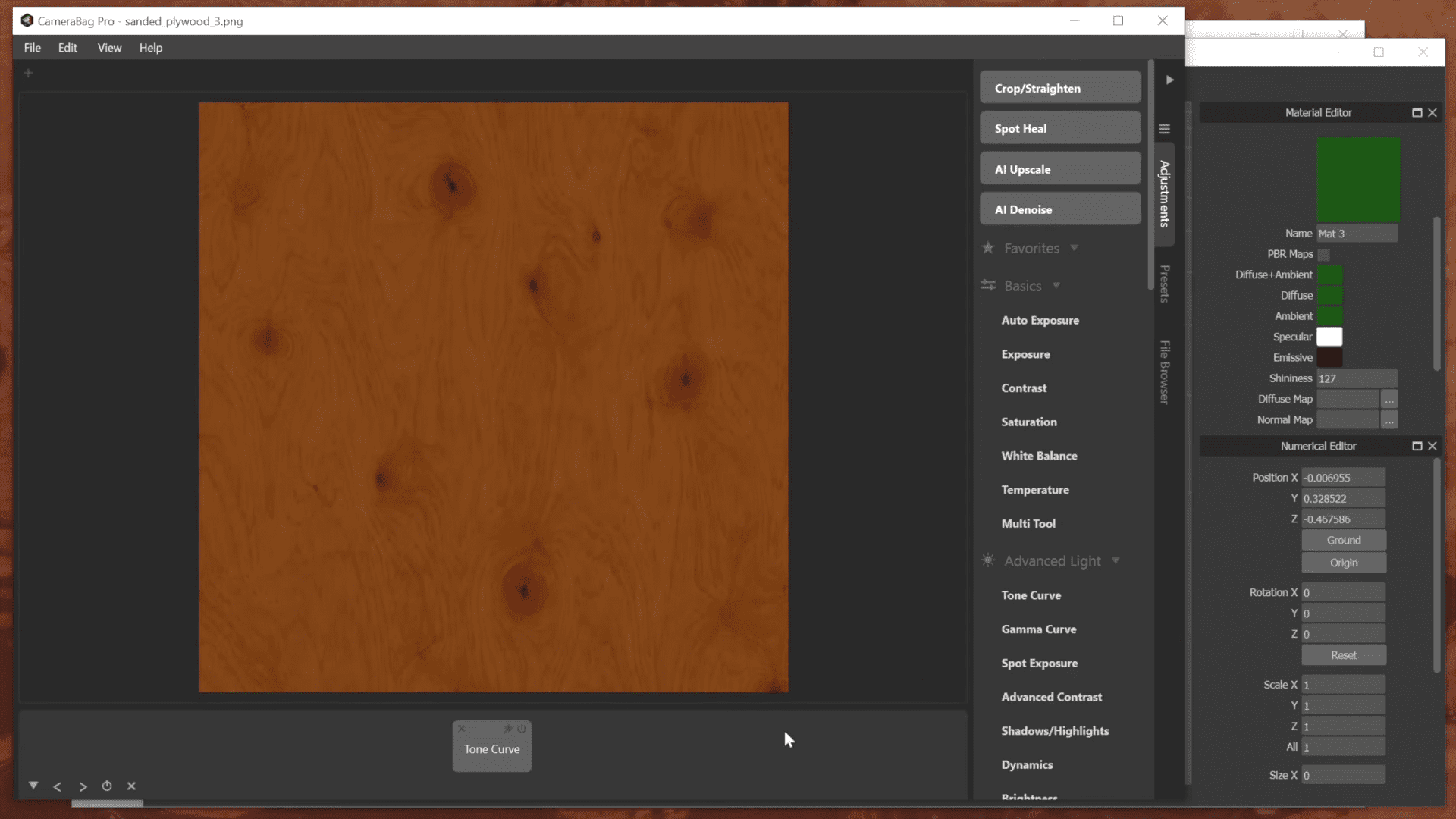This screenshot has width=1456, height=819.
Task: Pin the Tone Curve adjustment popup
Action: pyautogui.click(x=509, y=729)
